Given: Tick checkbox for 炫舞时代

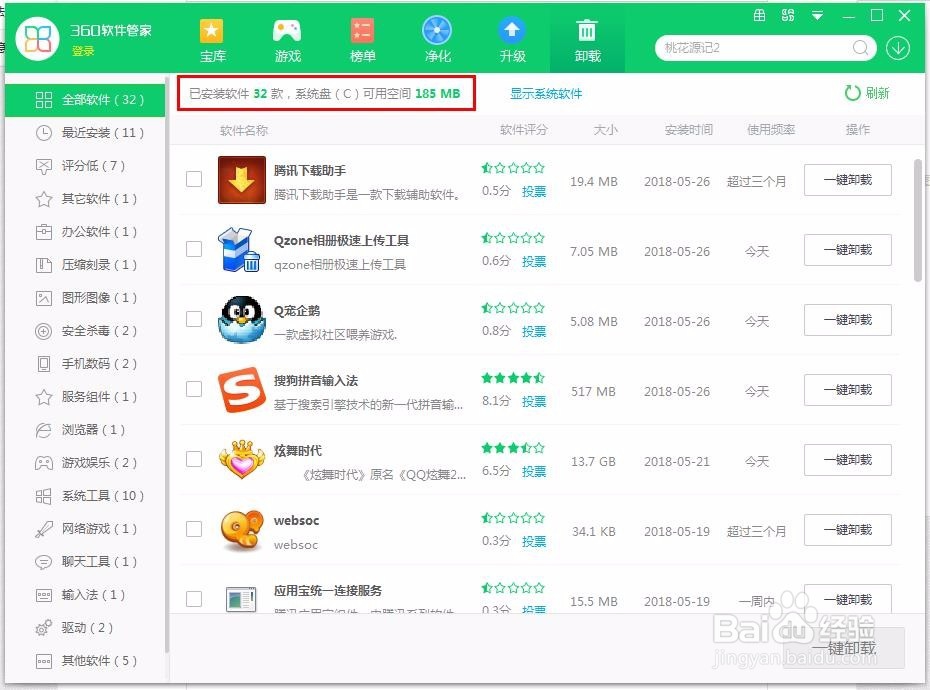Looking at the screenshot, I should point(194,459).
